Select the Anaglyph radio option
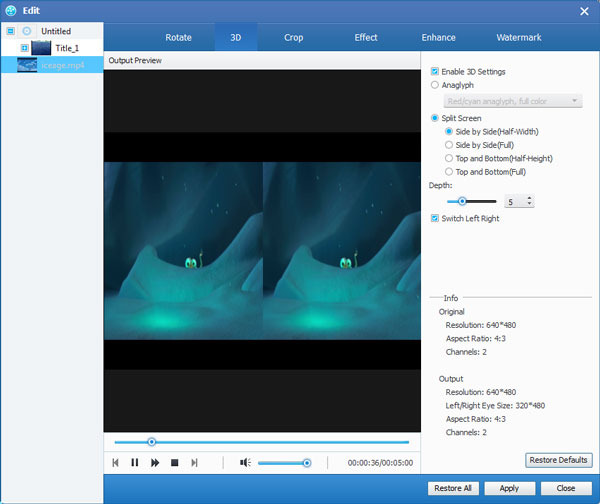Image resolution: width=600 pixels, height=504 pixels. (435, 85)
